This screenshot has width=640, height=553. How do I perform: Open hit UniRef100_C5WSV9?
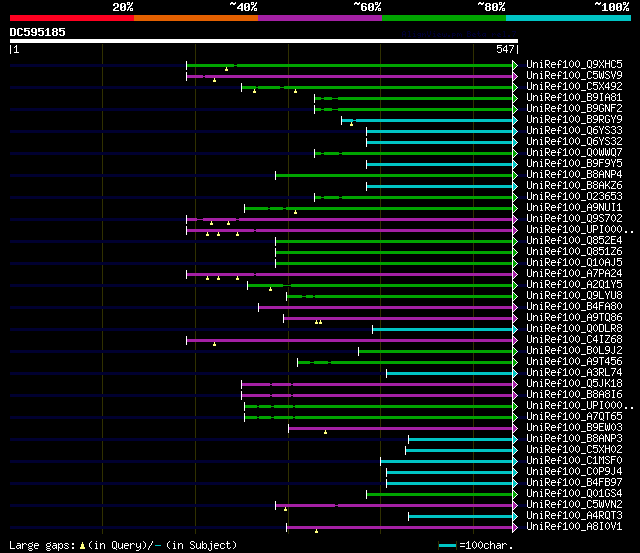[x=574, y=76]
